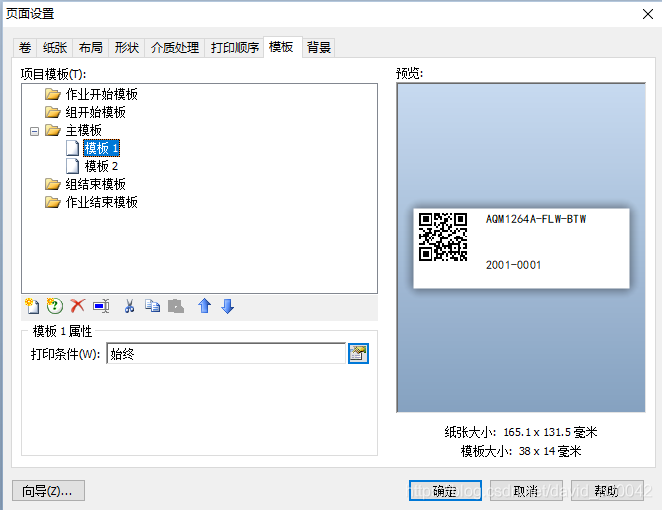Open the print condition editor button
Screen dimensions: 662x510
pos(358,353)
